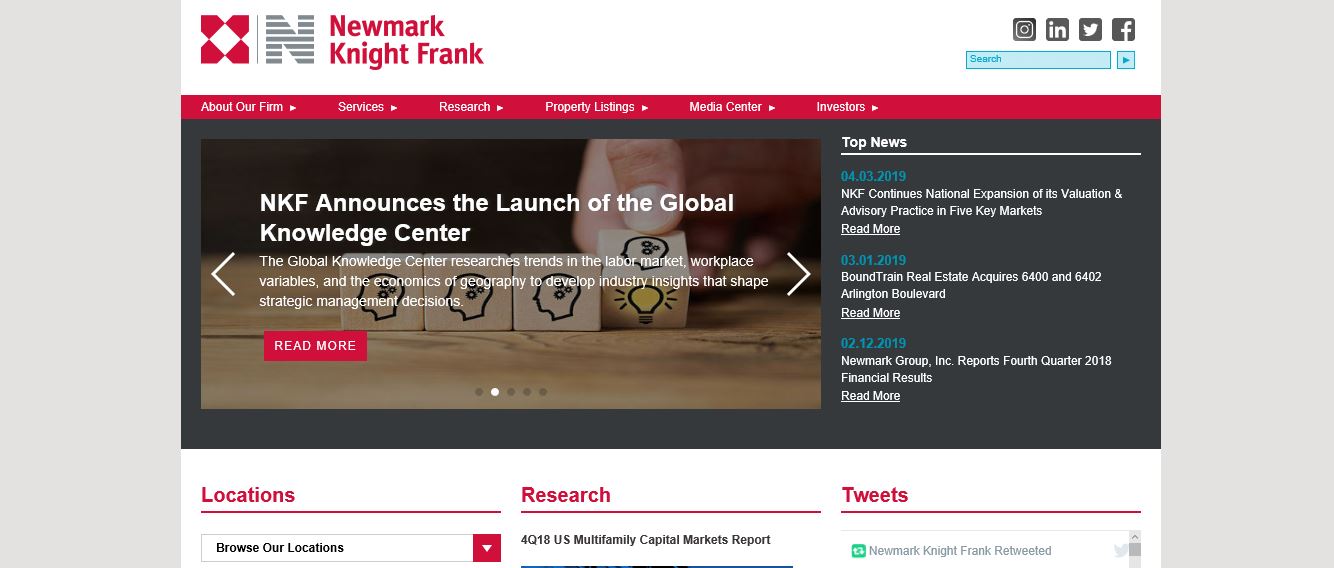Open the LinkedIn social icon
This screenshot has height=568, width=1334.
tap(1057, 30)
